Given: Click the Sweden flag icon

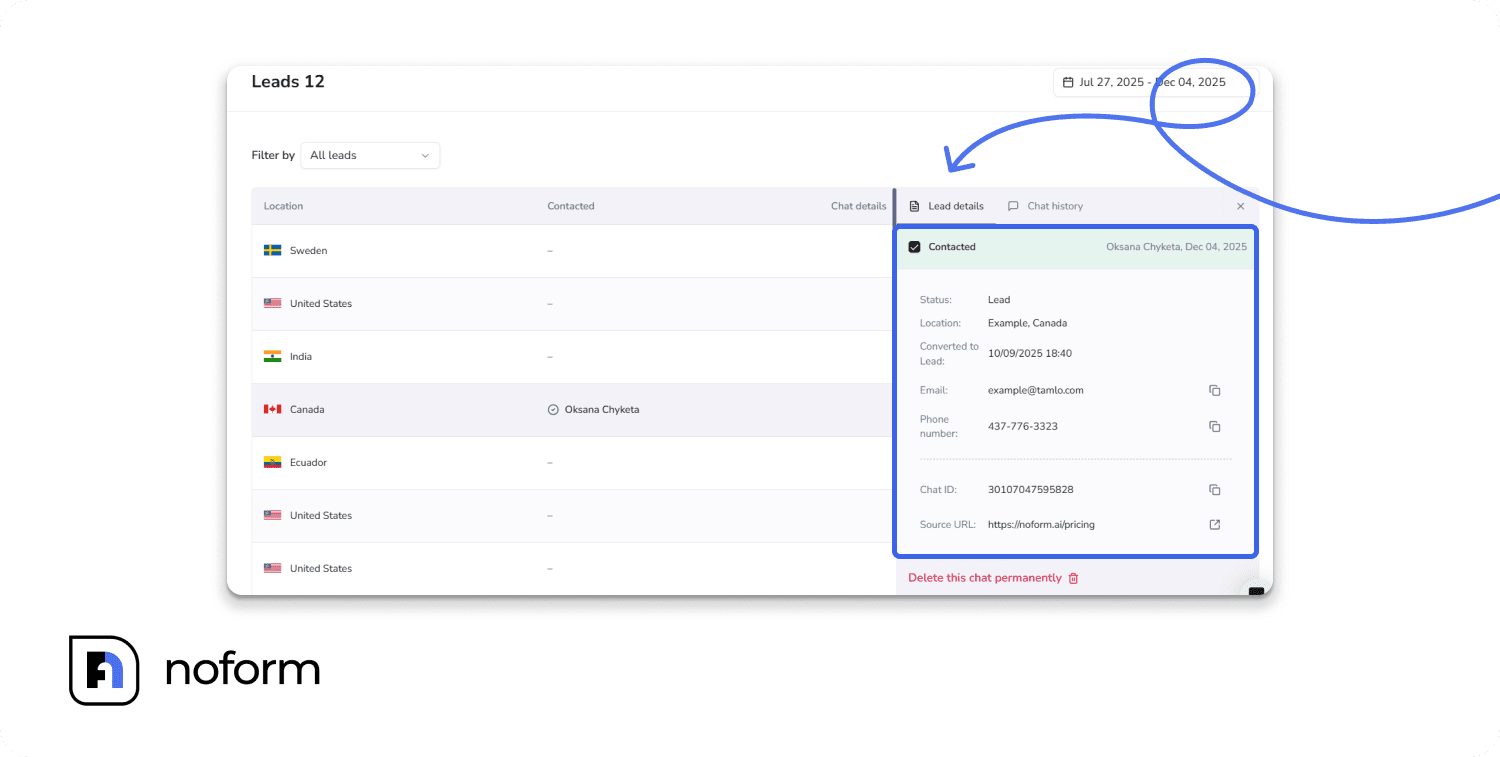Looking at the screenshot, I should tap(271, 250).
